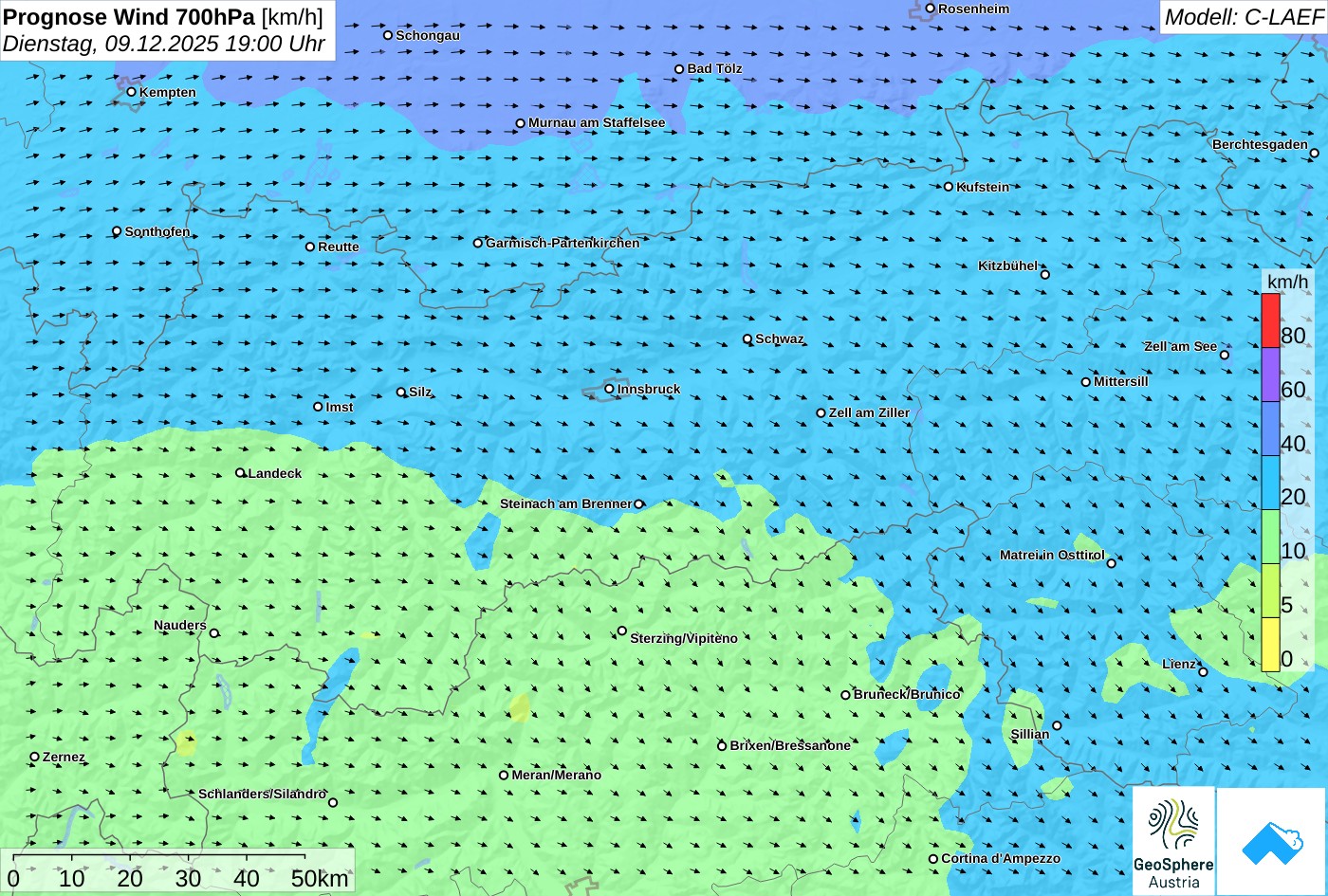Screen dimensions: 1328x896
Task: Click the 'Zell am Ziller' label
Action: point(869,413)
